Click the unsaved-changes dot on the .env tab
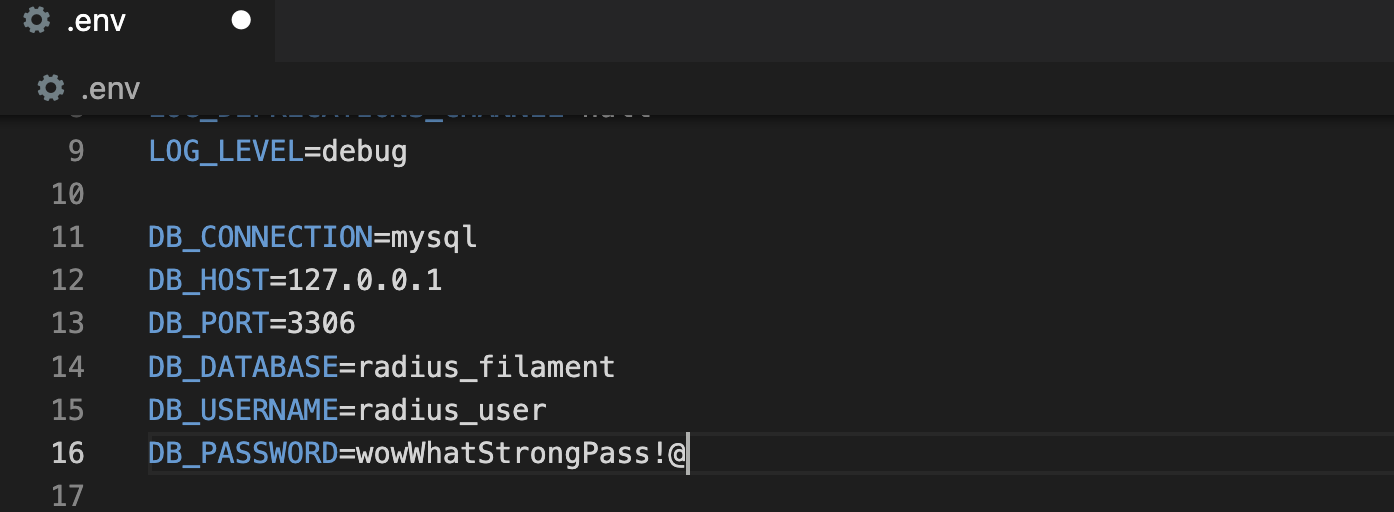 241,20
